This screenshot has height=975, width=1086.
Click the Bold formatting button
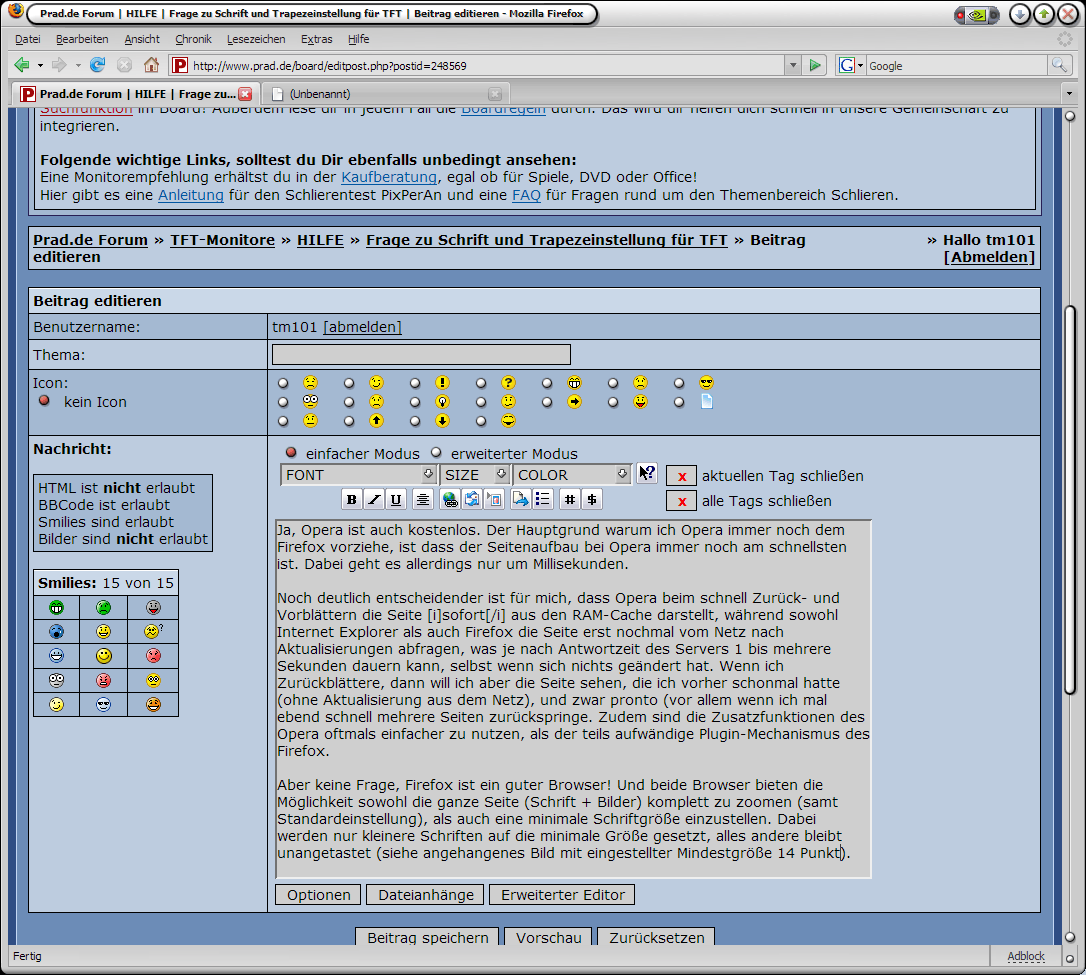(x=352, y=499)
